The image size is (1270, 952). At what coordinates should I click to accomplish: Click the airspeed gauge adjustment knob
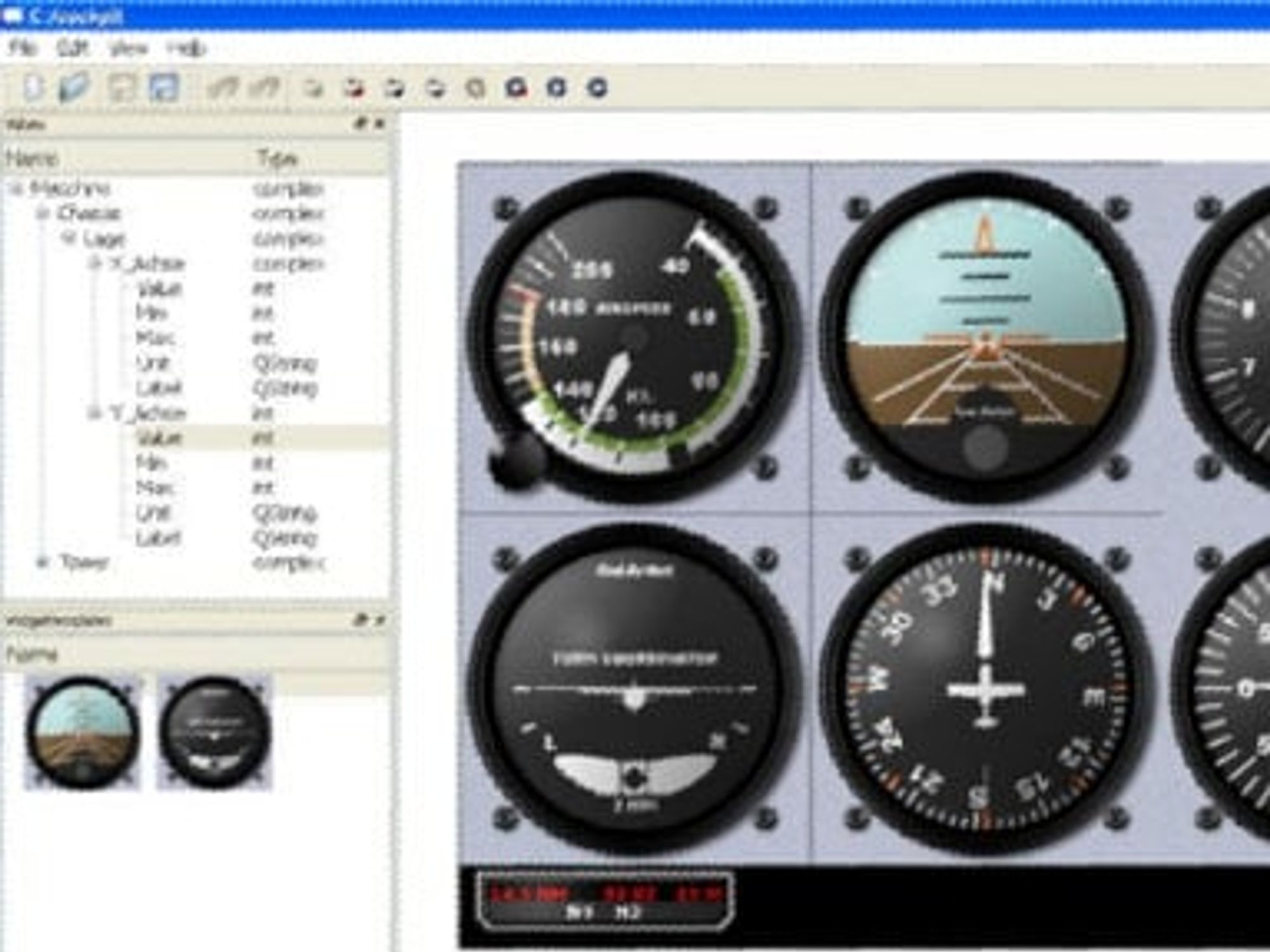click(x=516, y=459)
